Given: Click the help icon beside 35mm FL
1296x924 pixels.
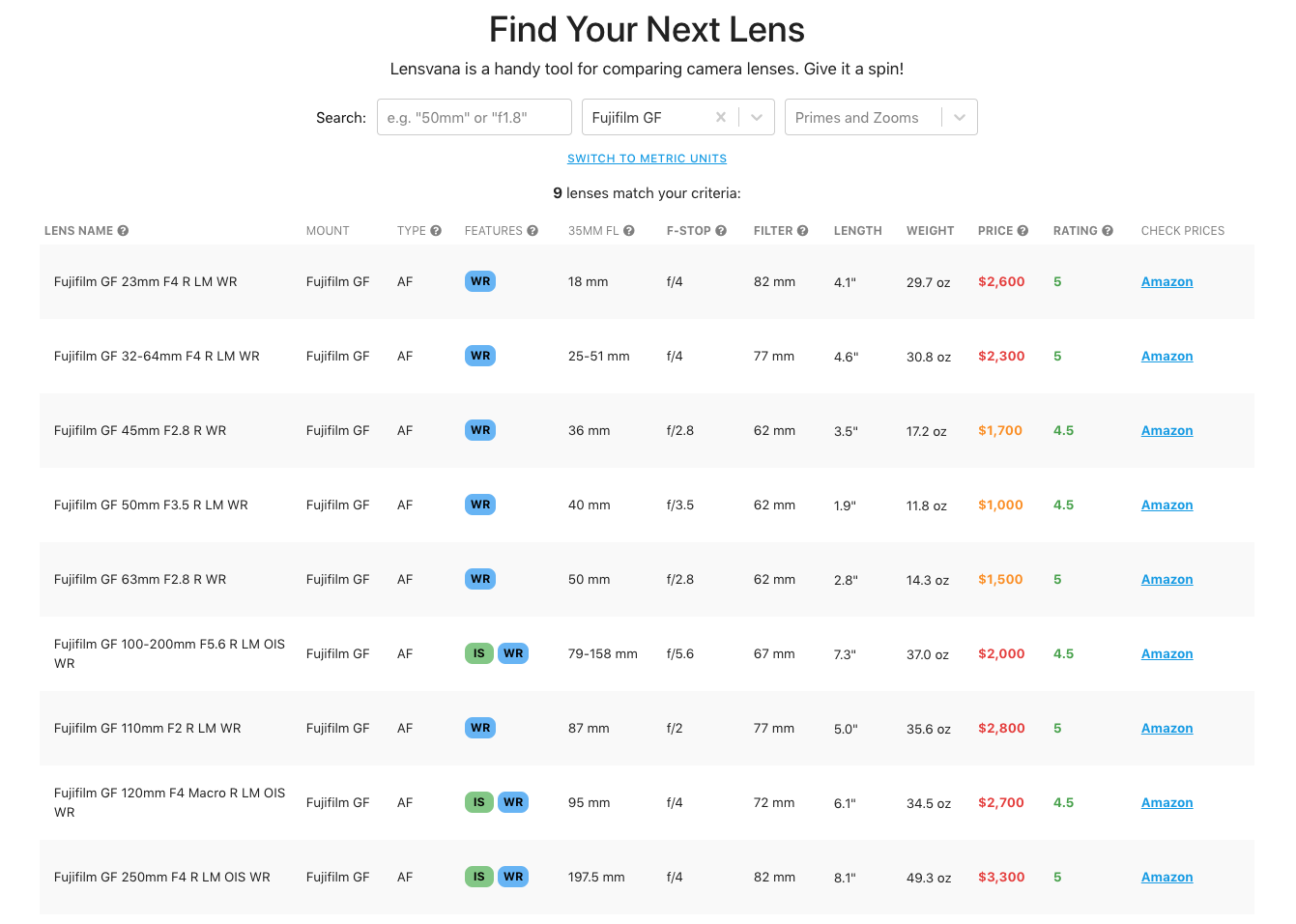Looking at the screenshot, I should (629, 231).
